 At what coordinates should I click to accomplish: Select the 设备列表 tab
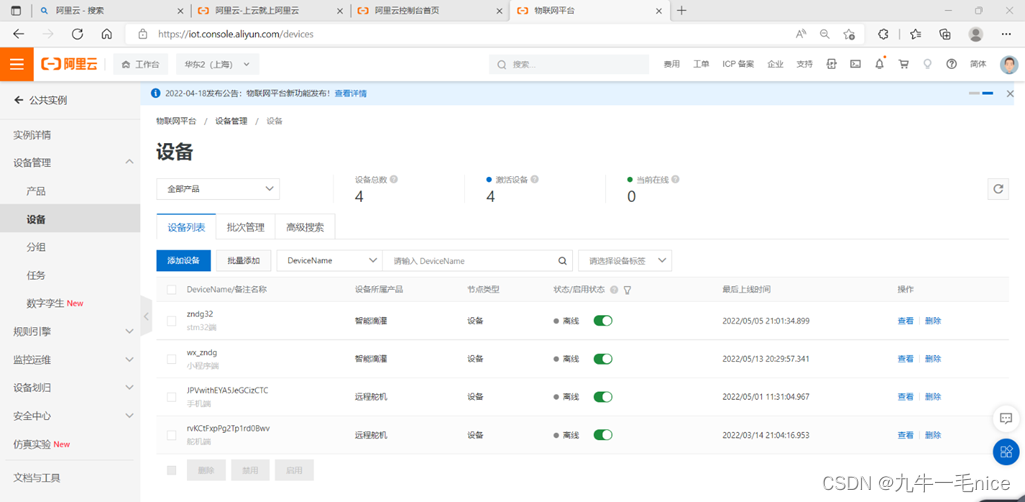(x=186, y=227)
